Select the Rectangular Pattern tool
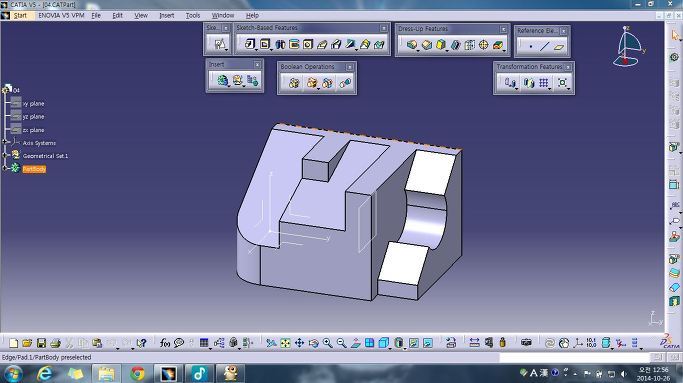Image resolution: width=683 pixels, height=383 pixels. 544,82
